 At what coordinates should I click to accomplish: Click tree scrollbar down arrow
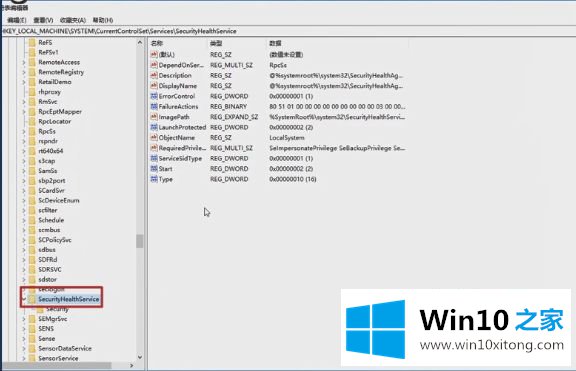[x=140, y=357]
